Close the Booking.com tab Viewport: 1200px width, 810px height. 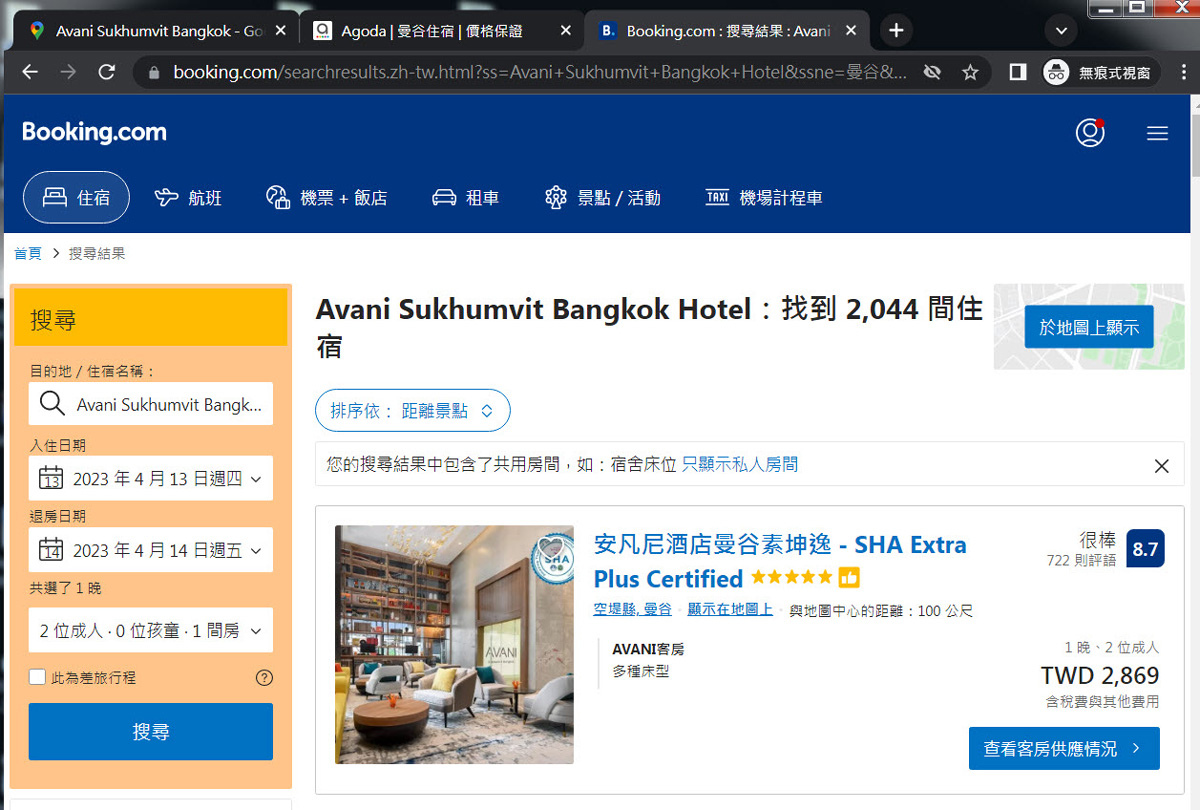[852, 31]
